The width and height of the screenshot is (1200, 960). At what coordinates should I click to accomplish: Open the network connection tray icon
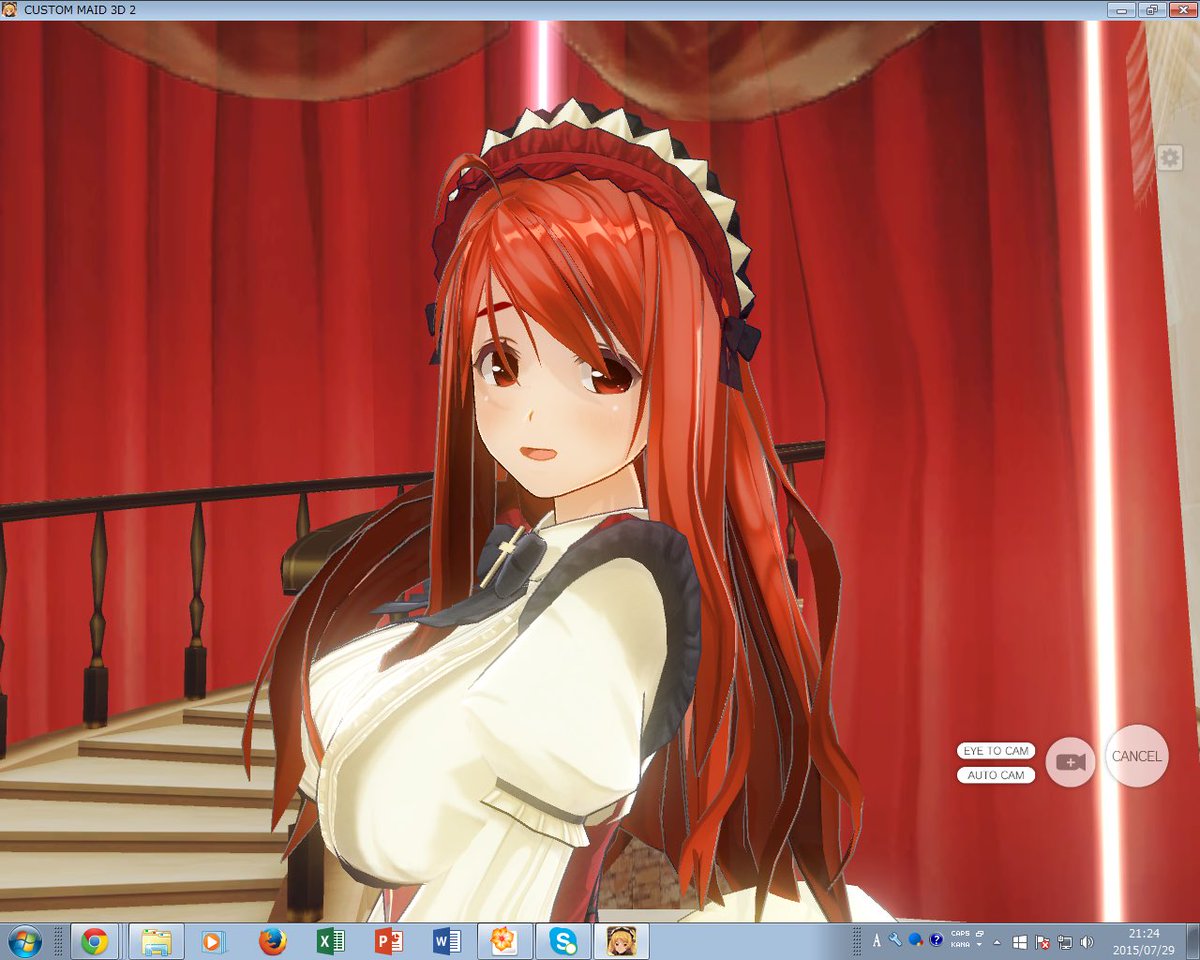(1065, 942)
